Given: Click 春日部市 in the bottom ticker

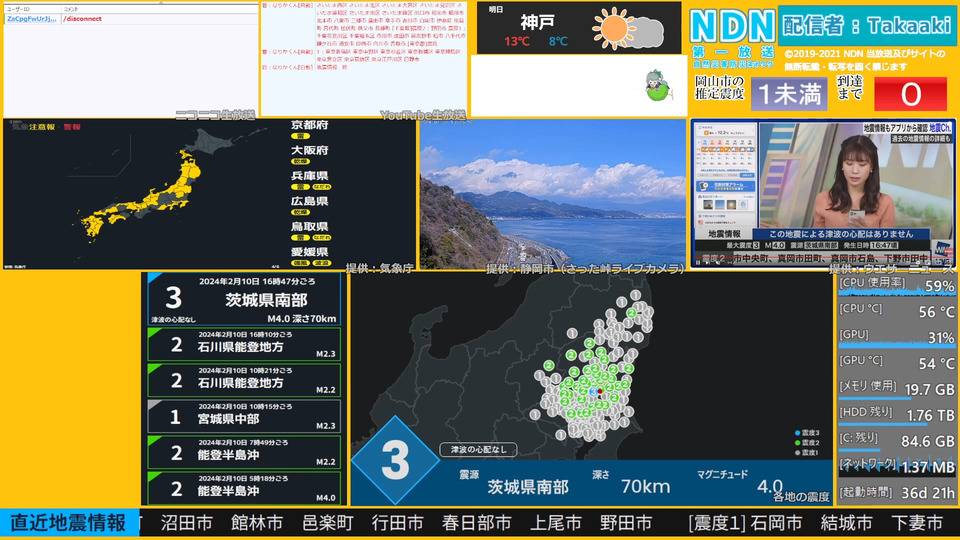Looking at the screenshot, I should click(477, 523).
